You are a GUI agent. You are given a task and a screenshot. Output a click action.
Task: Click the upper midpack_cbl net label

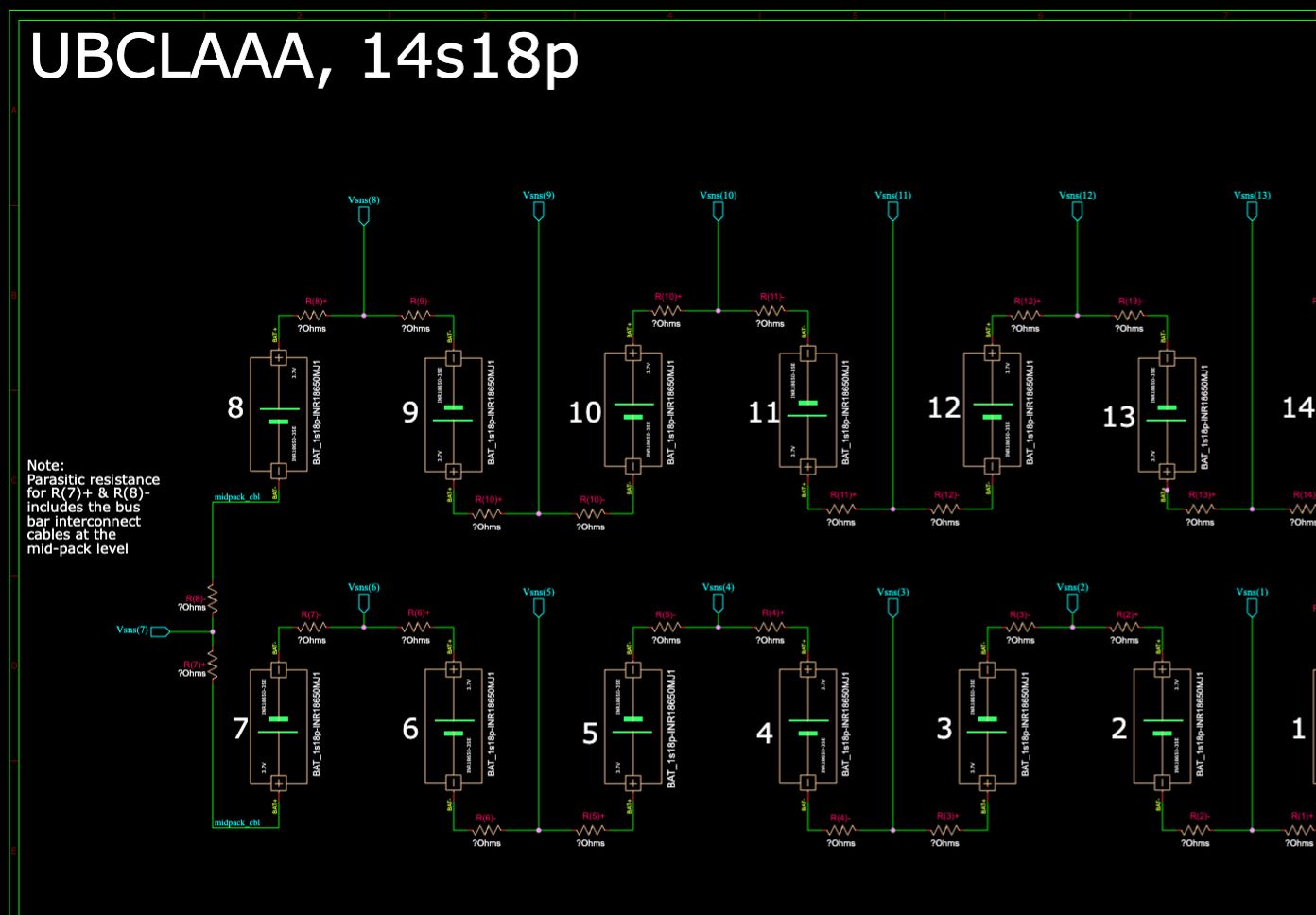coord(236,497)
